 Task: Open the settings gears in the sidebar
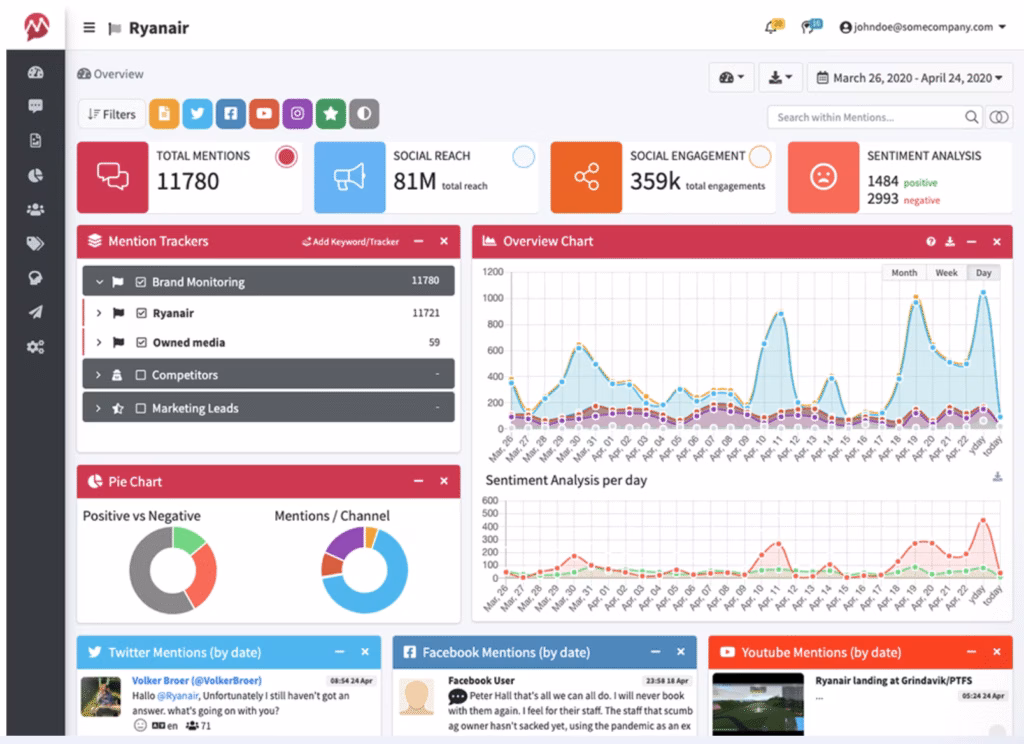(x=36, y=347)
